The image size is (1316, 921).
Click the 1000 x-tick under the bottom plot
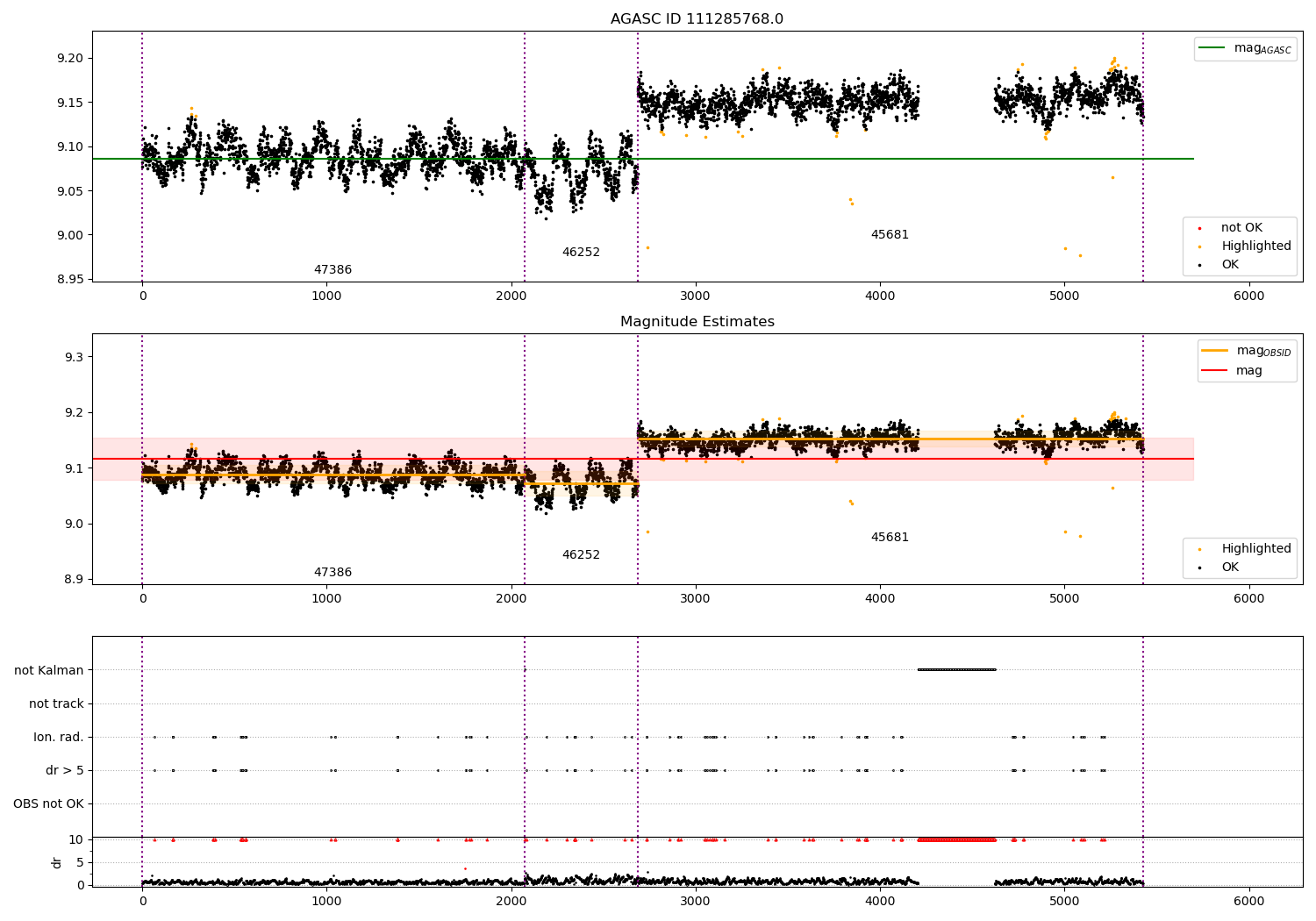326,902
